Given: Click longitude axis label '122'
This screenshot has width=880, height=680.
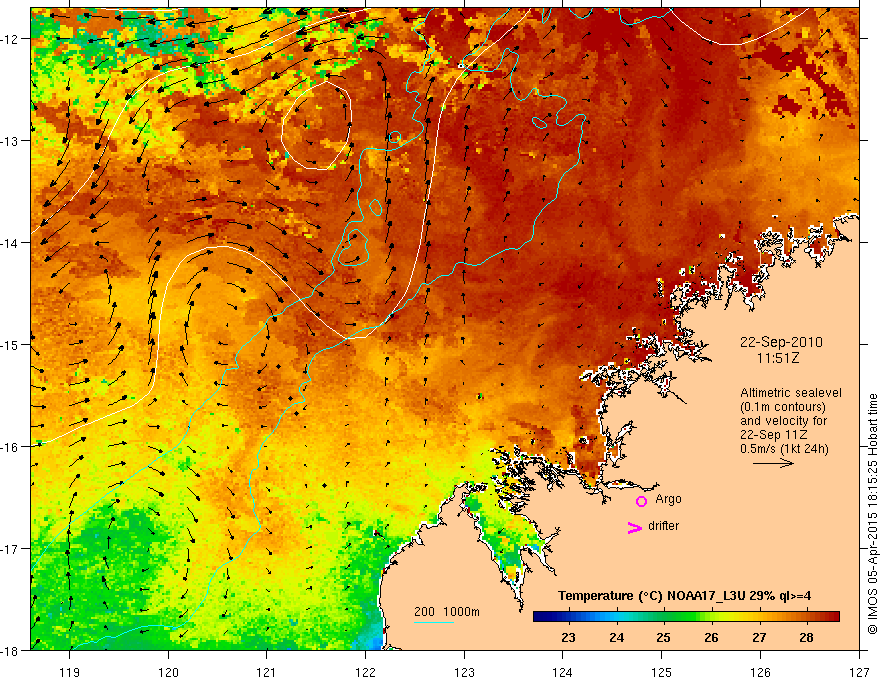Looking at the screenshot, I should point(365,672).
